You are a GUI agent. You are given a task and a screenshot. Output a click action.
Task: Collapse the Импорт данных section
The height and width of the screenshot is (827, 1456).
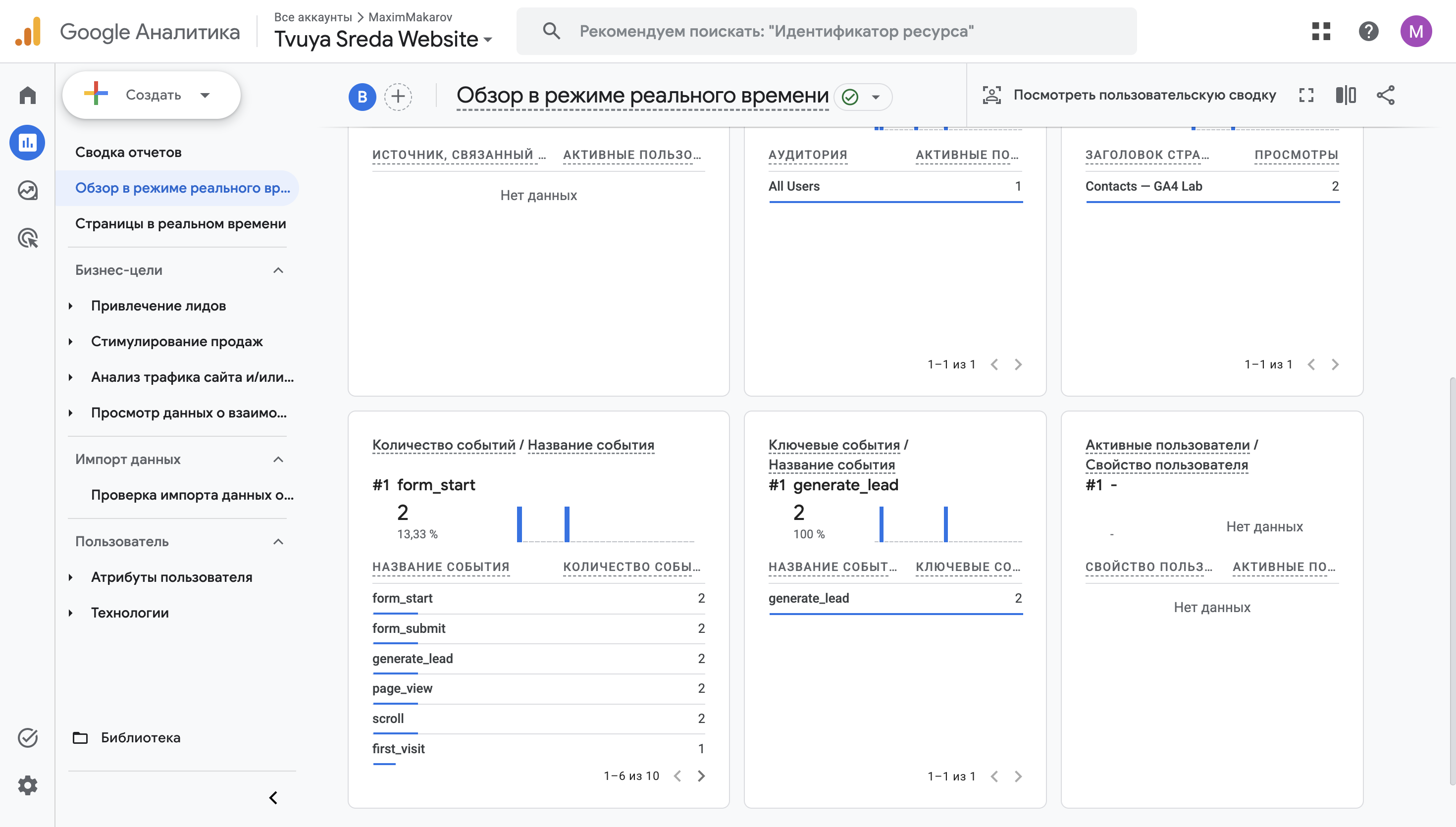[278, 459]
